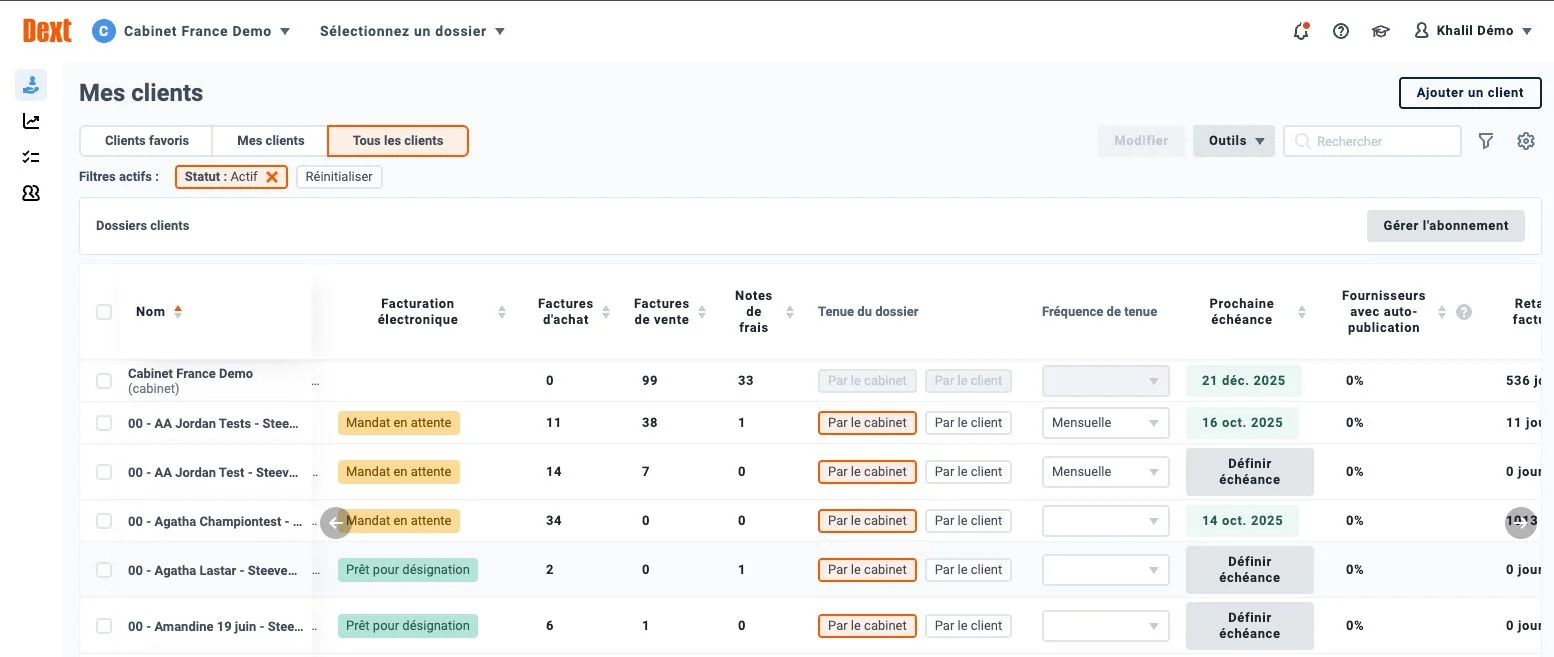Open the tasks checklist icon in sidebar
1554x657 pixels.
[30, 156]
